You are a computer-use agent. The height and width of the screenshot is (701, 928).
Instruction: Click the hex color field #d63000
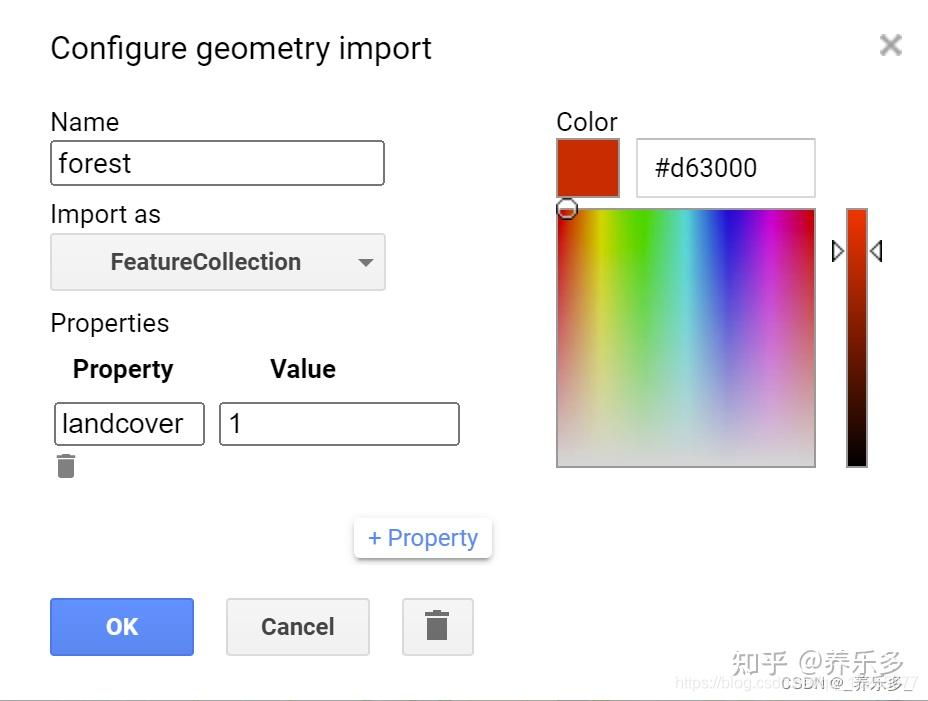[726, 168]
